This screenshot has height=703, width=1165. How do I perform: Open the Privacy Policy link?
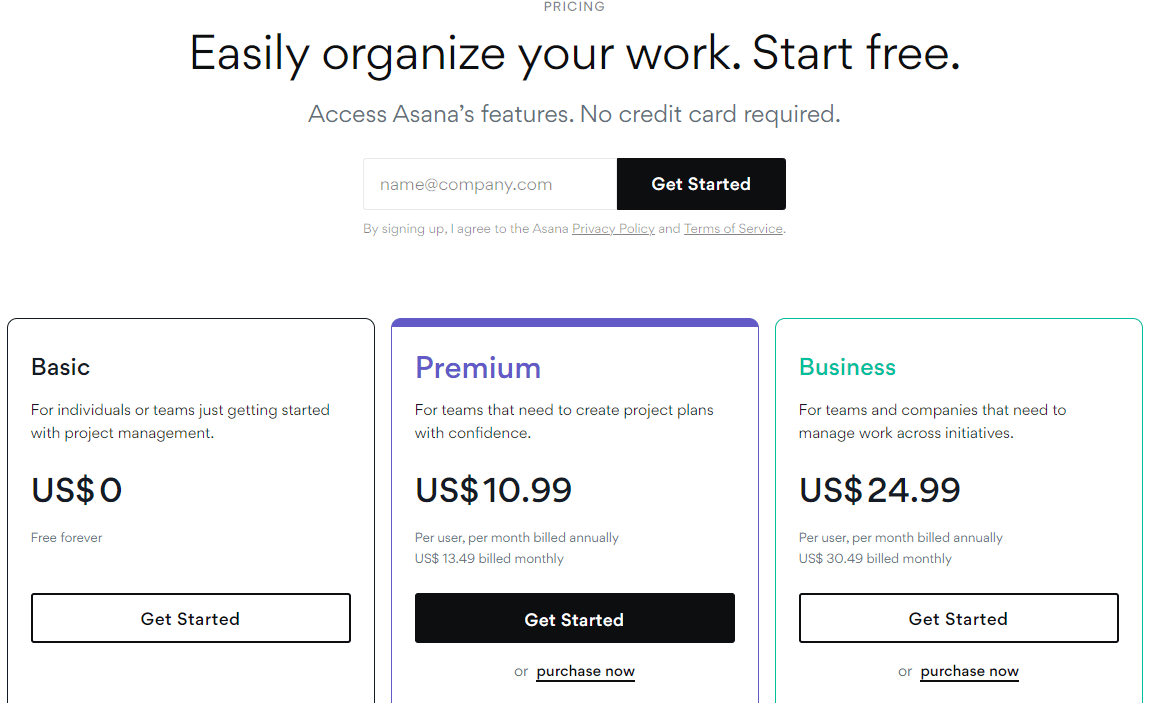click(613, 228)
